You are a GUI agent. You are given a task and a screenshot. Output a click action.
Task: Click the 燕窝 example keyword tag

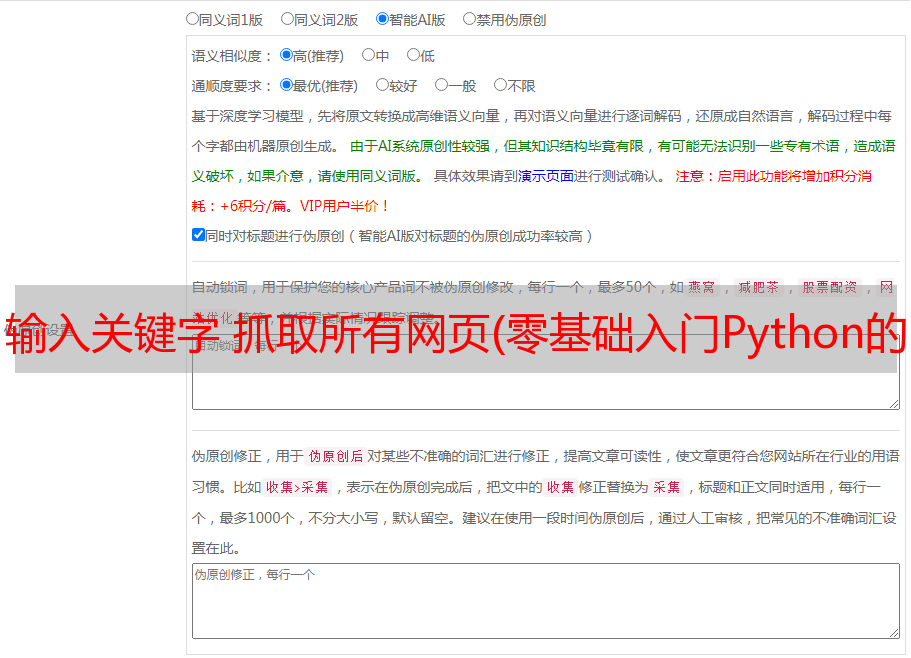coord(702,287)
